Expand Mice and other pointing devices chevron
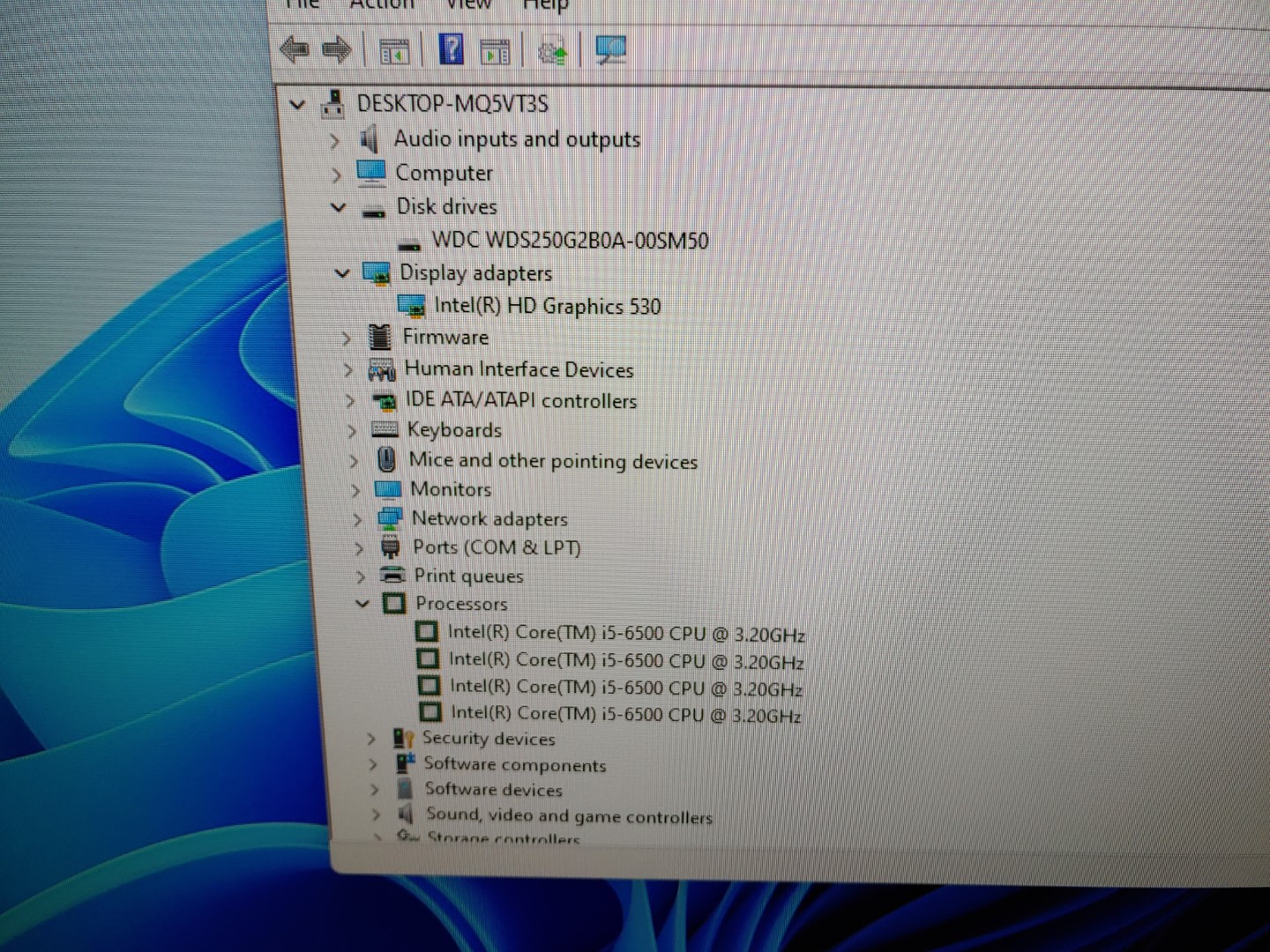 tap(354, 461)
